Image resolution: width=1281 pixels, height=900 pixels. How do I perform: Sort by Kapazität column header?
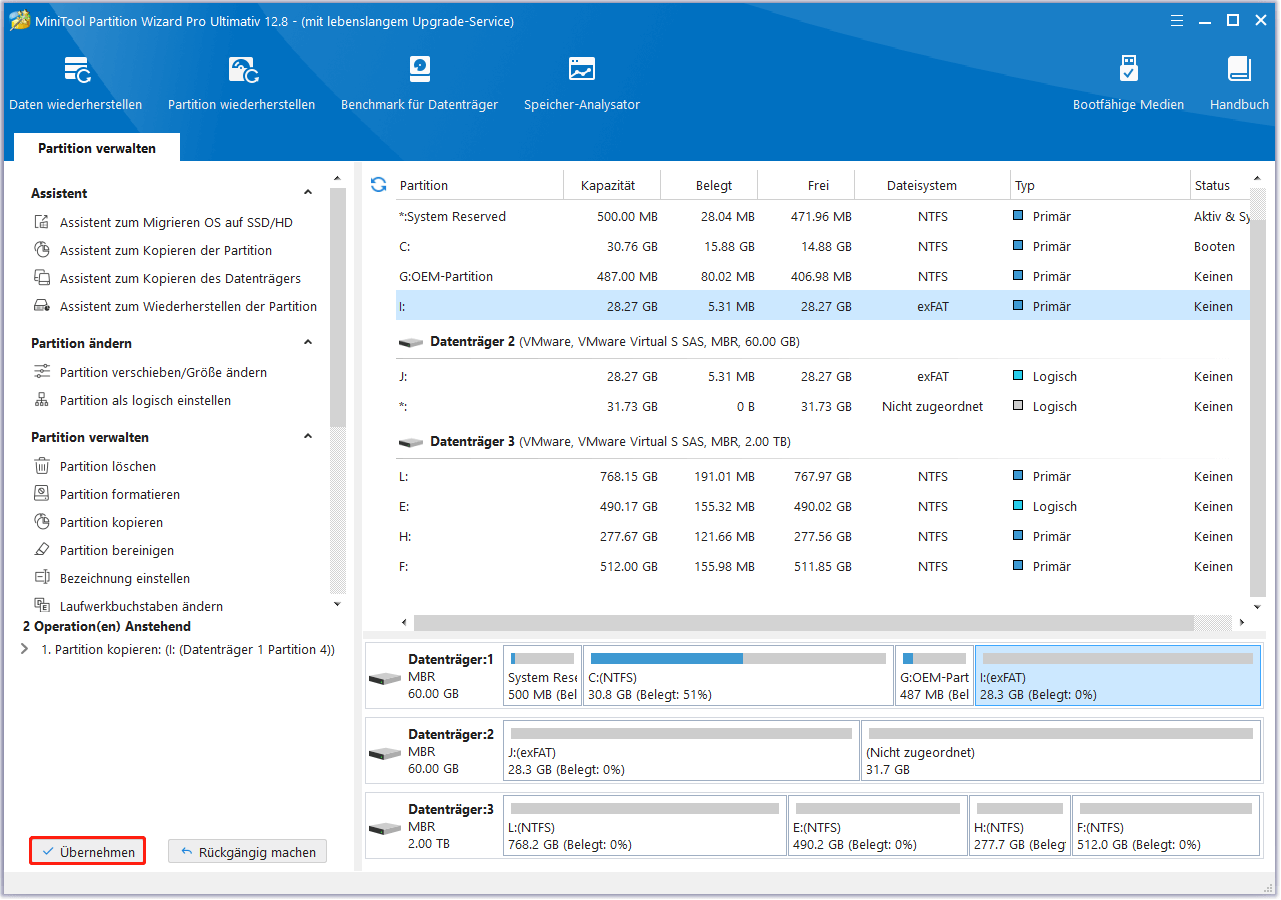pyautogui.click(x=608, y=186)
